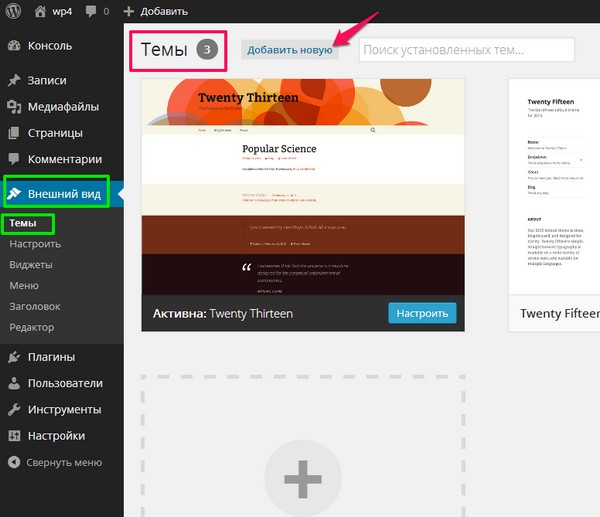Image resolution: width=600 pixels, height=517 pixels.
Task: Open the Виджеты submenu item
Action: pos(31,265)
